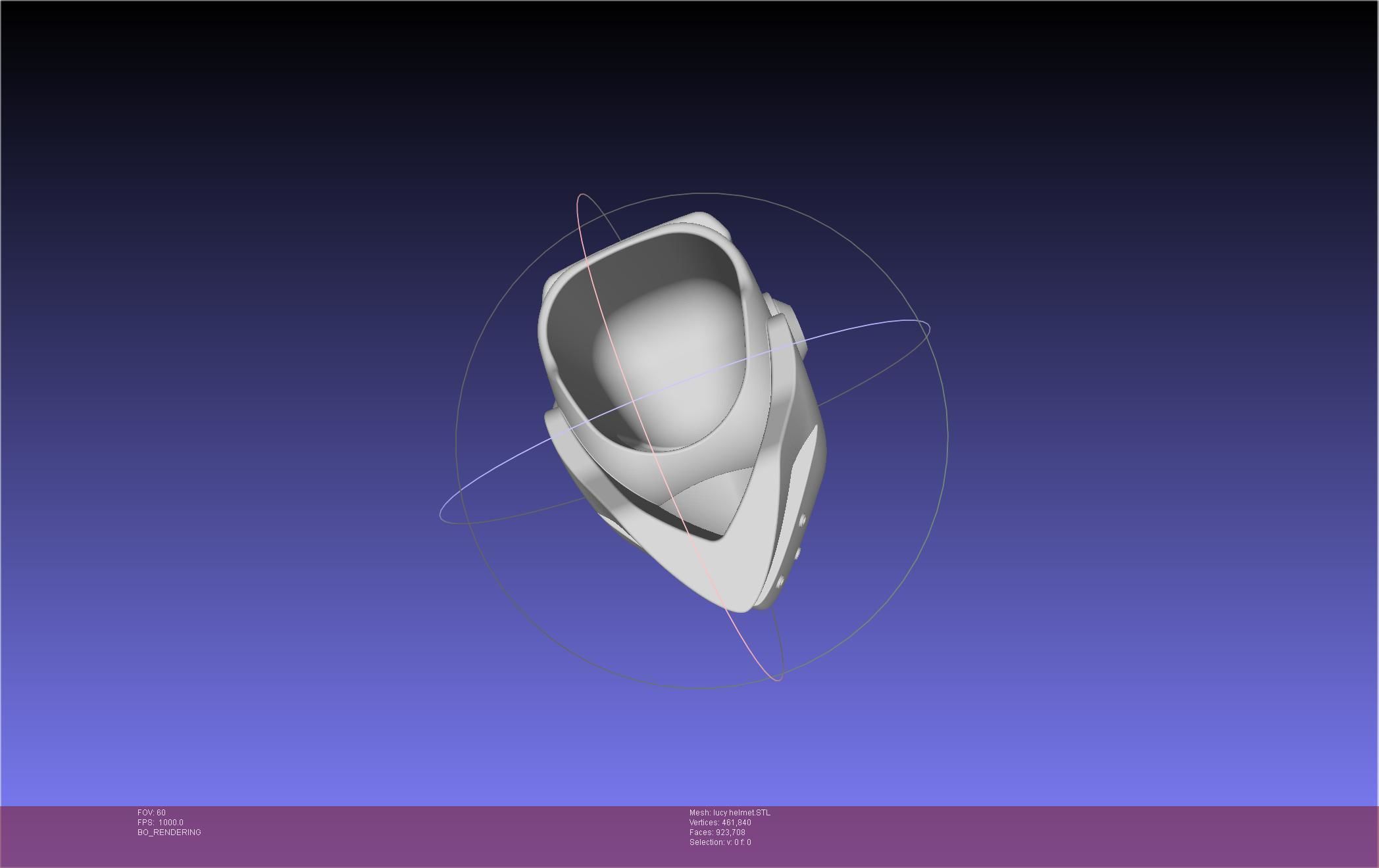Click the 'Selection: v: 0 f: 0' text

pyautogui.click(x=720, y=842)
